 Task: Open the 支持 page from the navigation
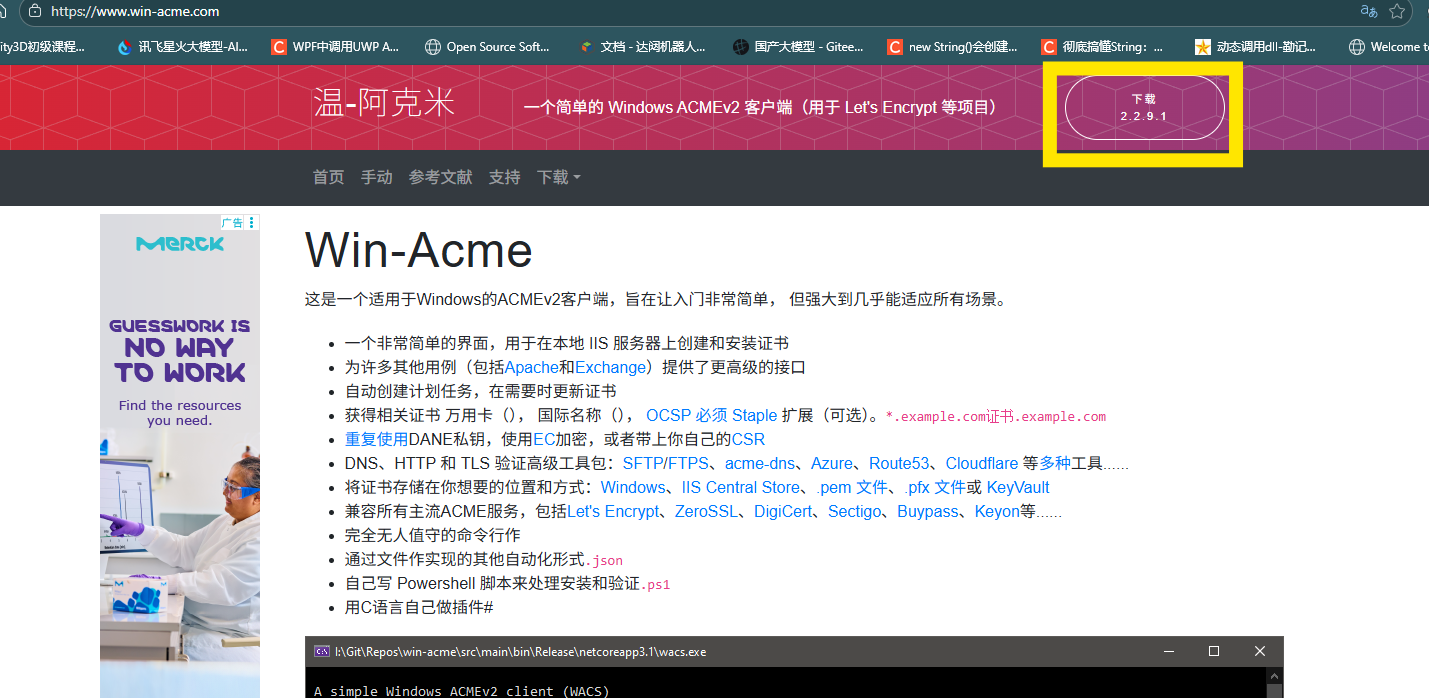click(504, 177)
